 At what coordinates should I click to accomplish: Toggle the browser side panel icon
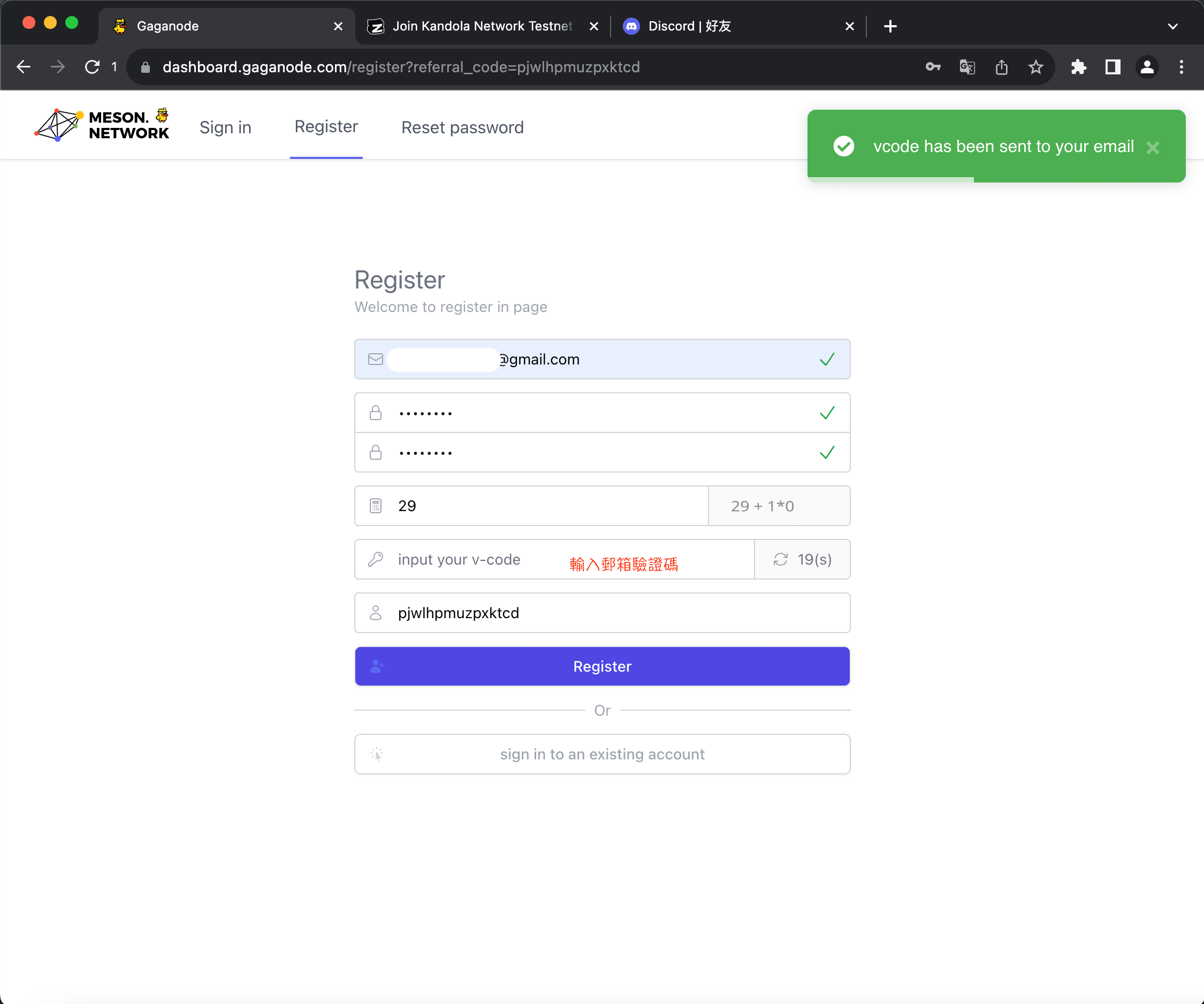[x=1112, y=67]
